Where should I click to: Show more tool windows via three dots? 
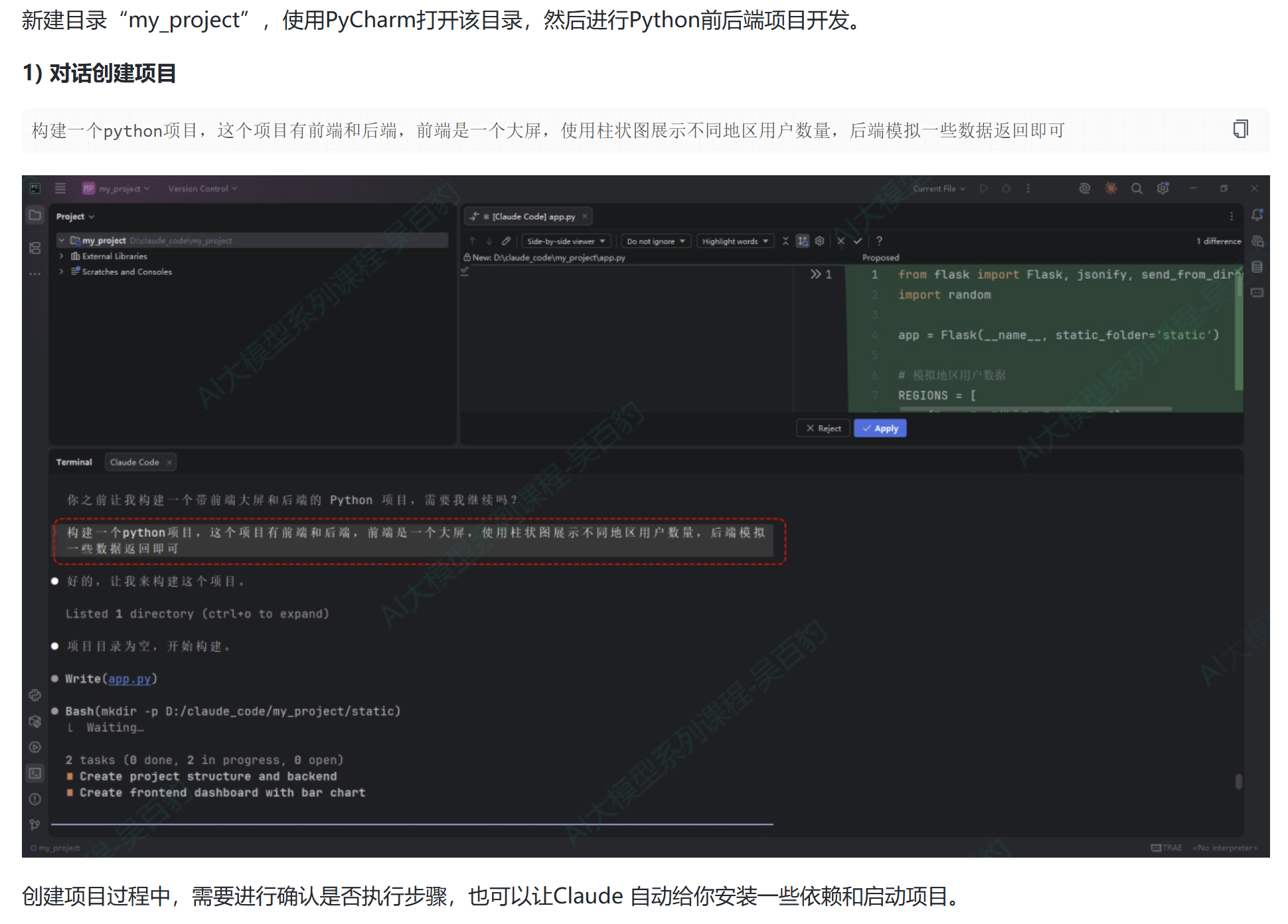click(35, 273)
